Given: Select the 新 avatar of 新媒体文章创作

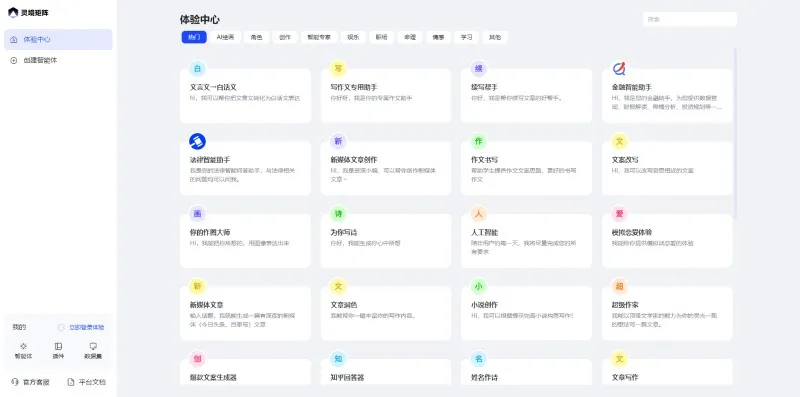Looking at the screenshot, I should [338, 141].
